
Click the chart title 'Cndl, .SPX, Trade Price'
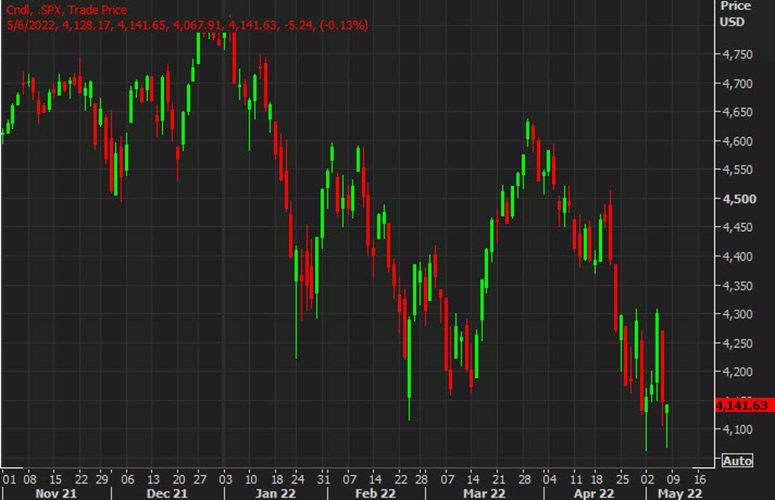[66, 10]
